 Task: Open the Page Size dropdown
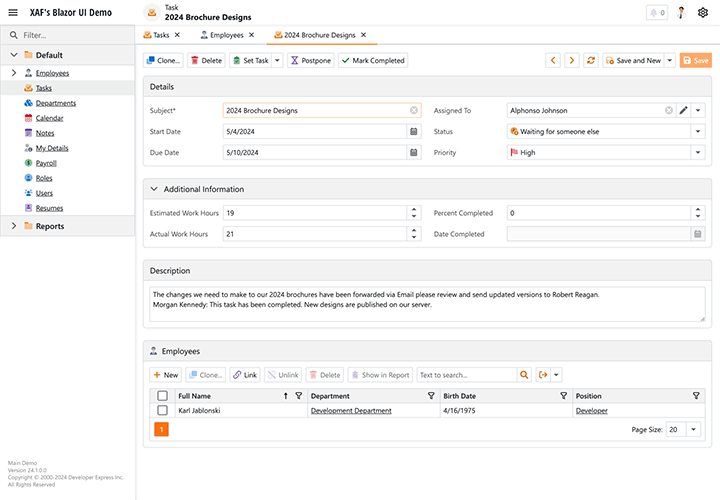pos(694,429)
